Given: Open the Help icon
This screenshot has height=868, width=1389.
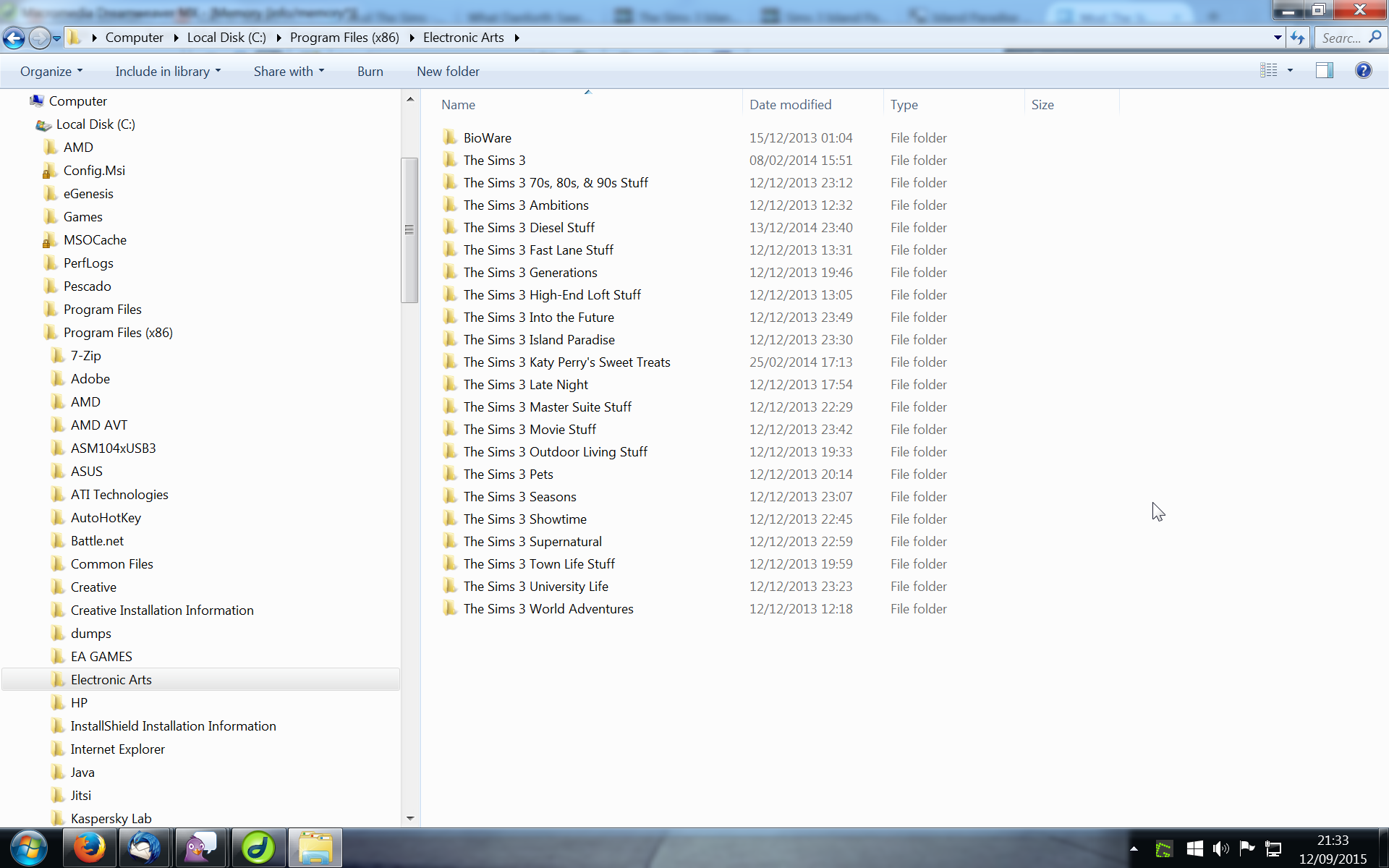Looking at the screenshot, I should (x=1364, y=70).
